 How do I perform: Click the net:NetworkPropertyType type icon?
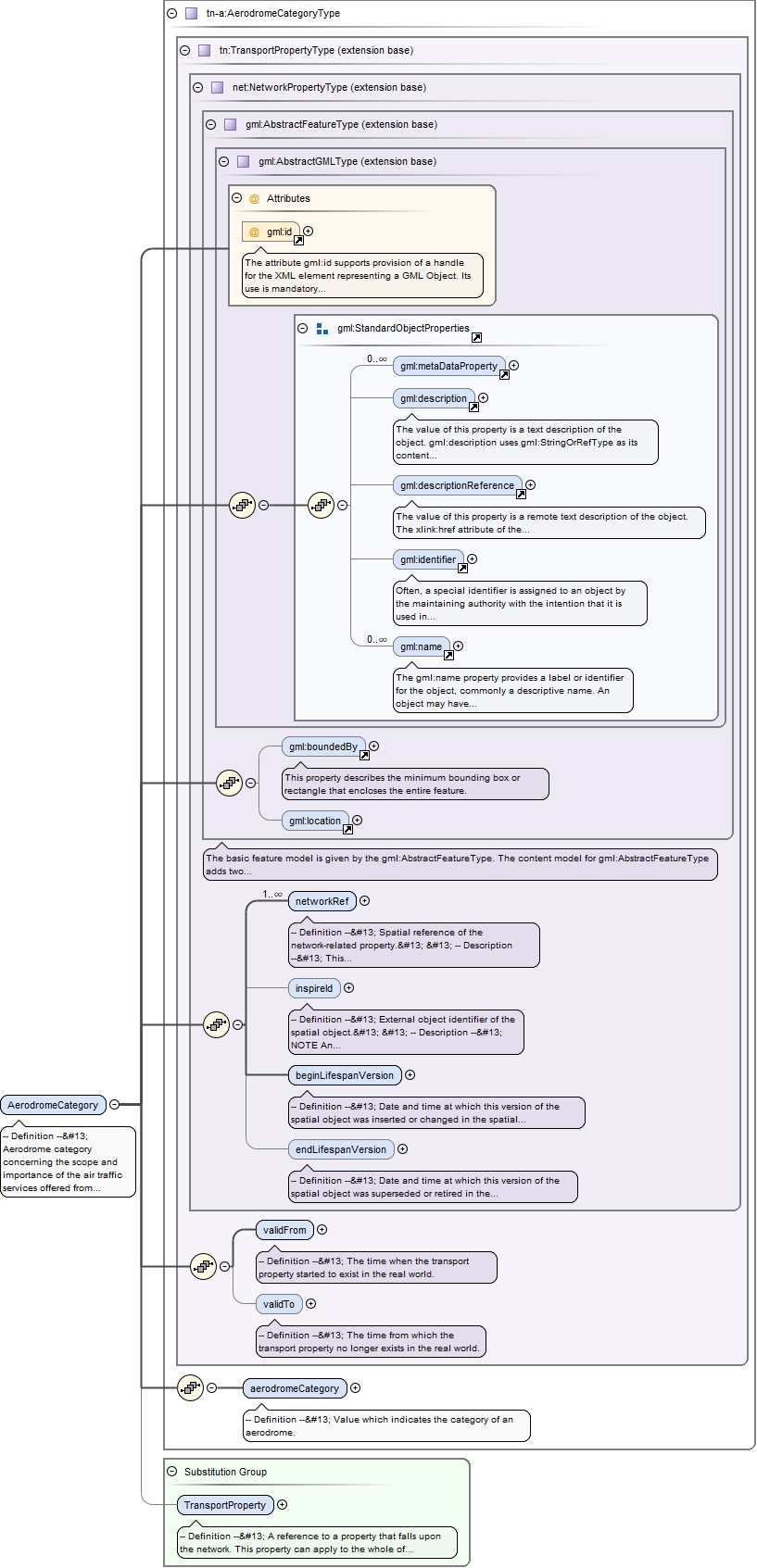(x=217, y=88)
